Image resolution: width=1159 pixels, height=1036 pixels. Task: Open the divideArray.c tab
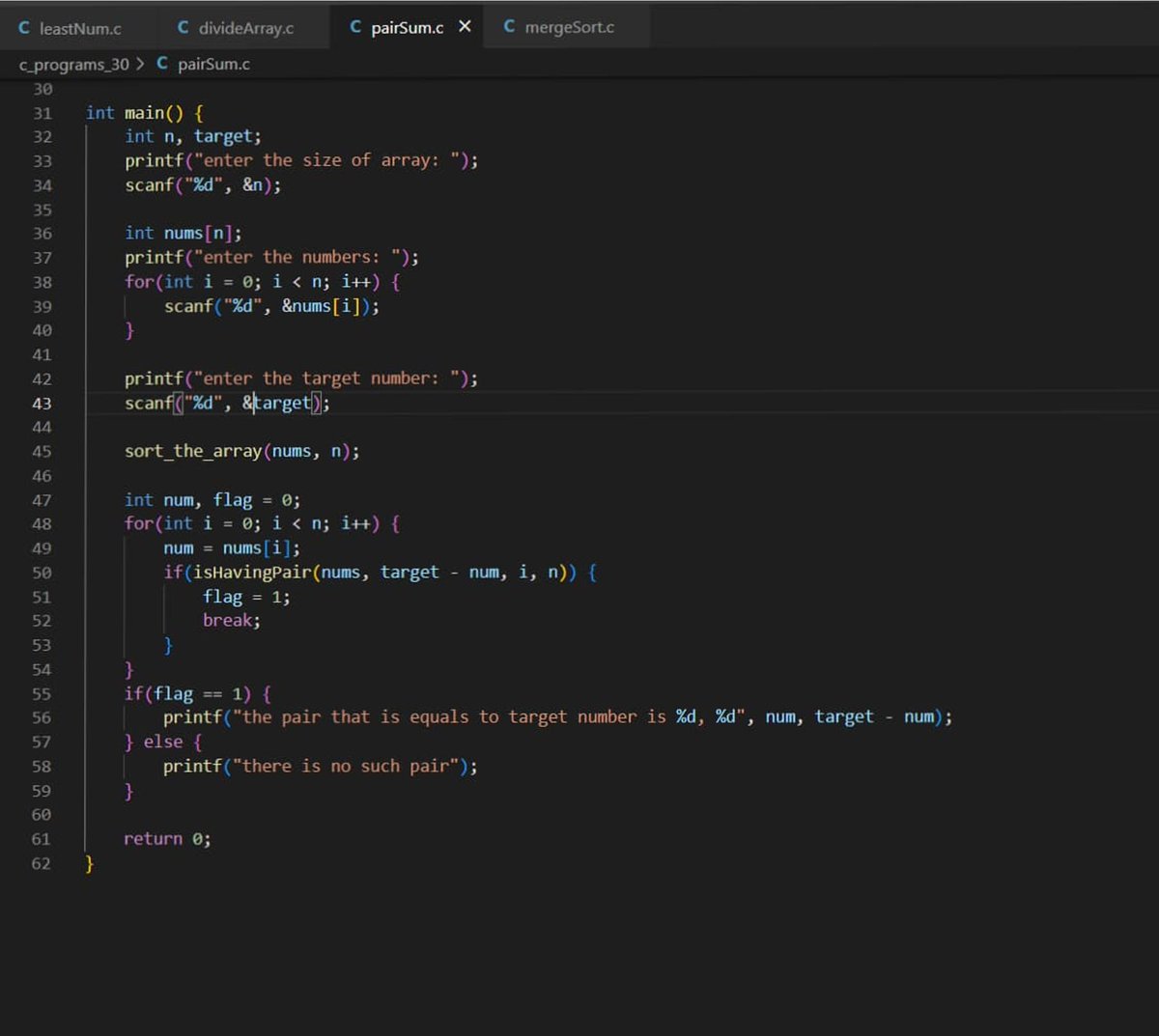pyautogui.click(x=246, y=27)
